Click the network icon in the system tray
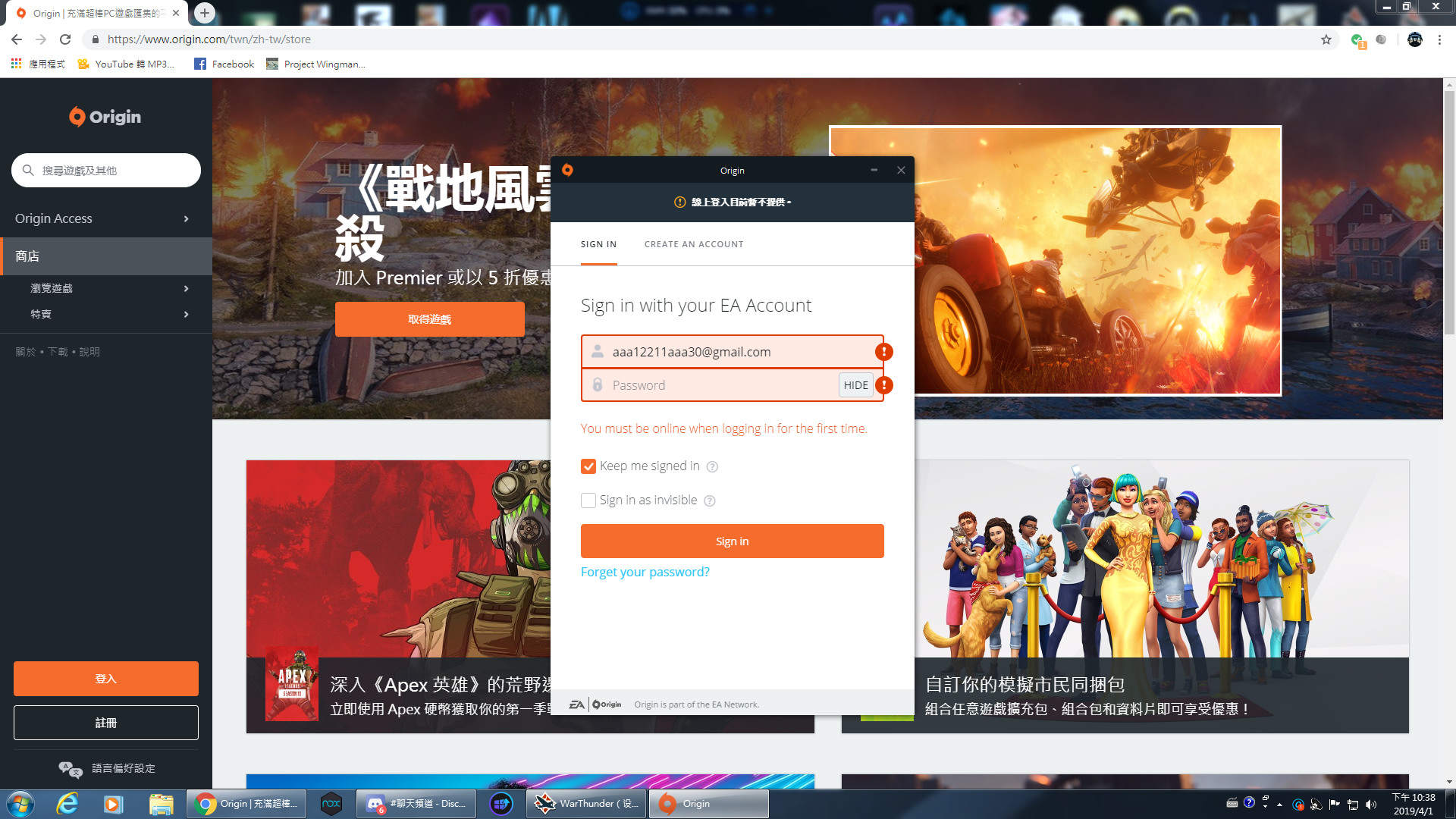 [1353, 805]
